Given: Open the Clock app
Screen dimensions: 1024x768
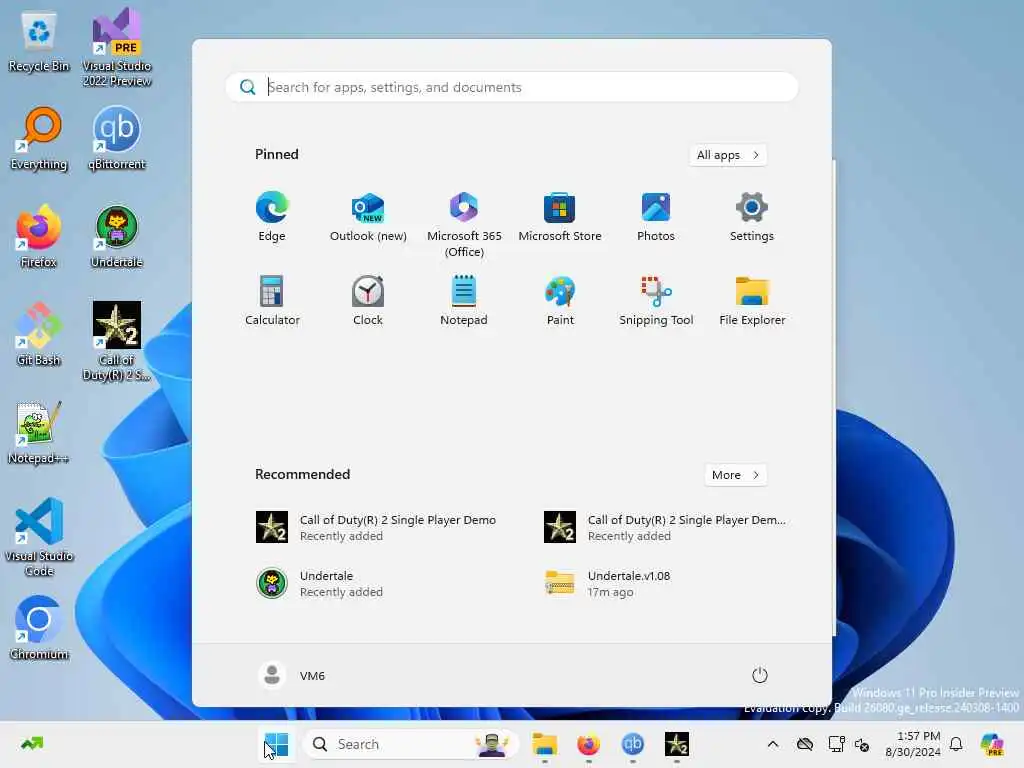Looking at the screenshot, I should pyautogui.click(x=368, y=300).
